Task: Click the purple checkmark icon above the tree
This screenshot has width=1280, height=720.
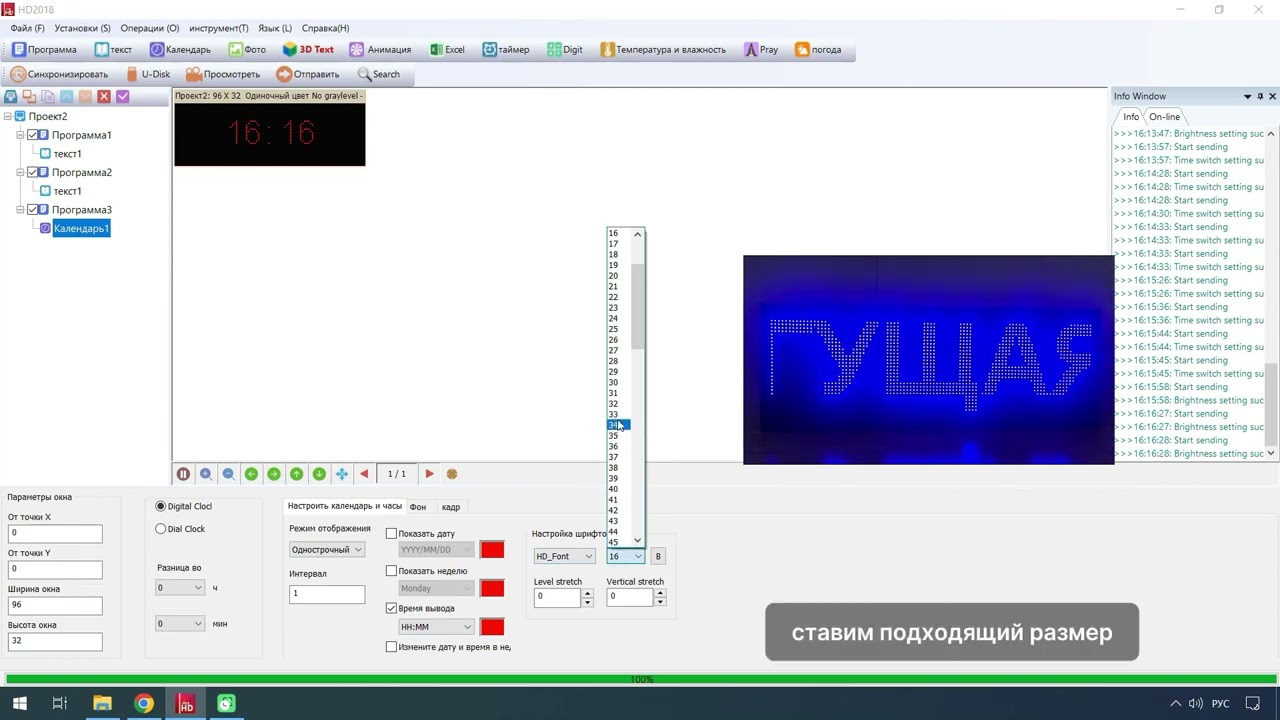Action: (123, 97)
